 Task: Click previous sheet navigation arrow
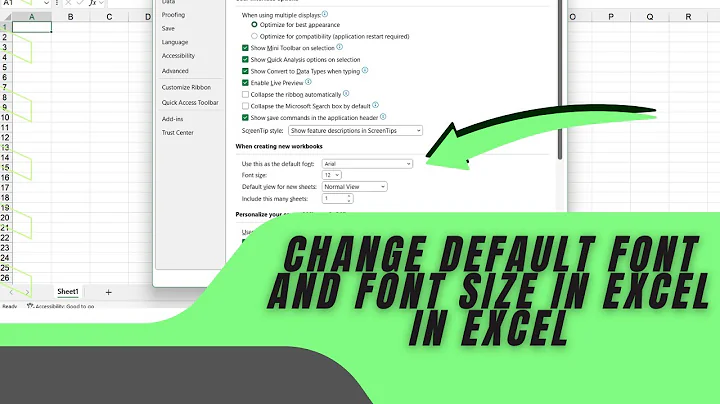tap(11, 292)
